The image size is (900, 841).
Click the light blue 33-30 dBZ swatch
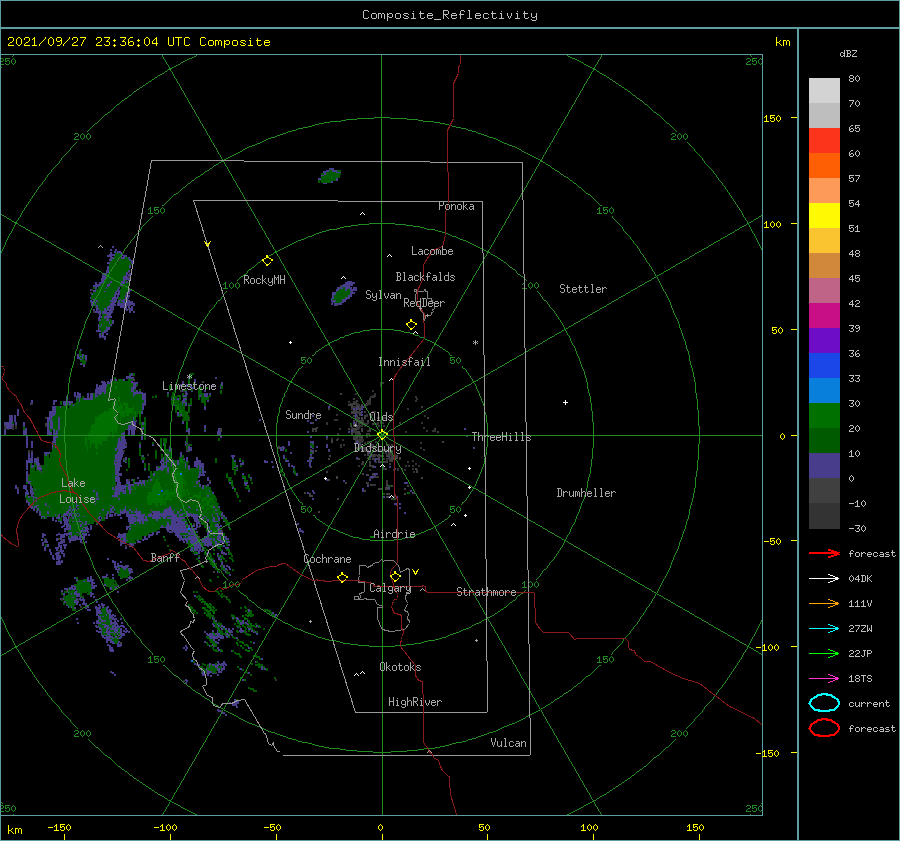[824, 391]
